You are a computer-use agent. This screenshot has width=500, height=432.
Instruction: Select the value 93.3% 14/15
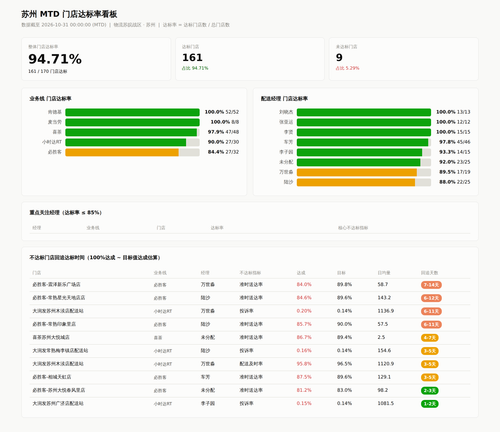pyautogui.click(x=455, y=152)
